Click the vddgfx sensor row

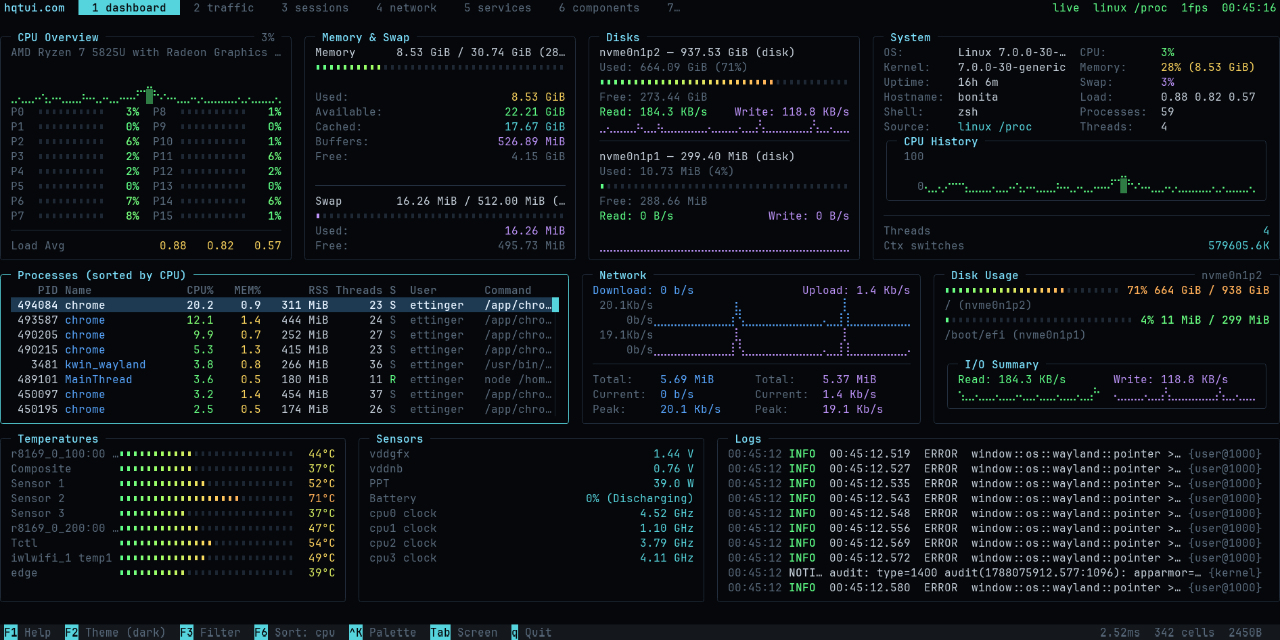(x=531, y=454)
